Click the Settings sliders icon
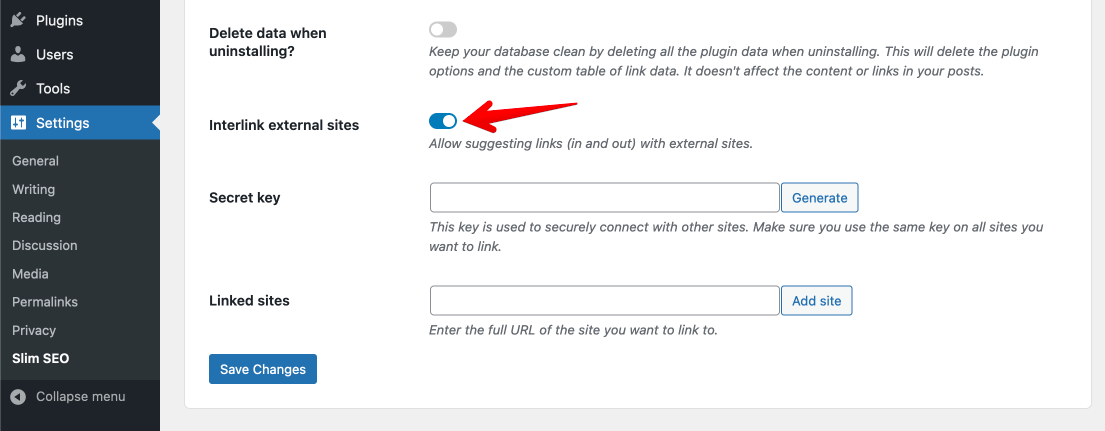 (x=18, y=123)
